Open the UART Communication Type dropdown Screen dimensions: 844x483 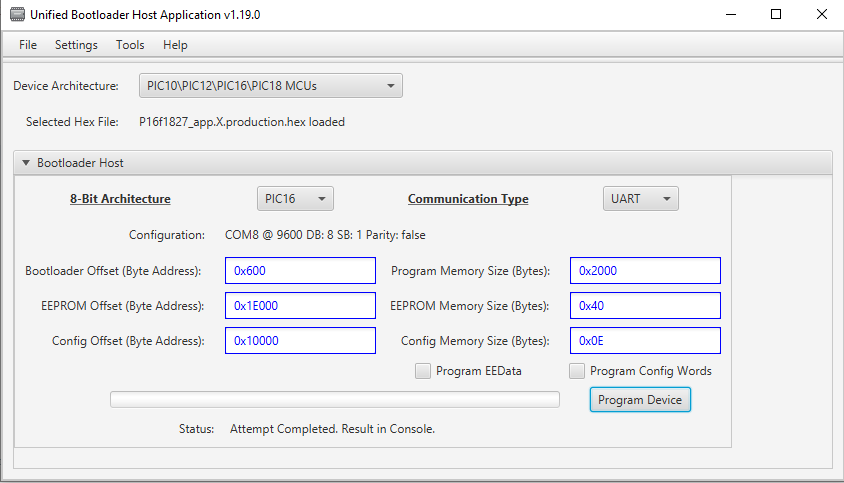[x=640, y=199]
